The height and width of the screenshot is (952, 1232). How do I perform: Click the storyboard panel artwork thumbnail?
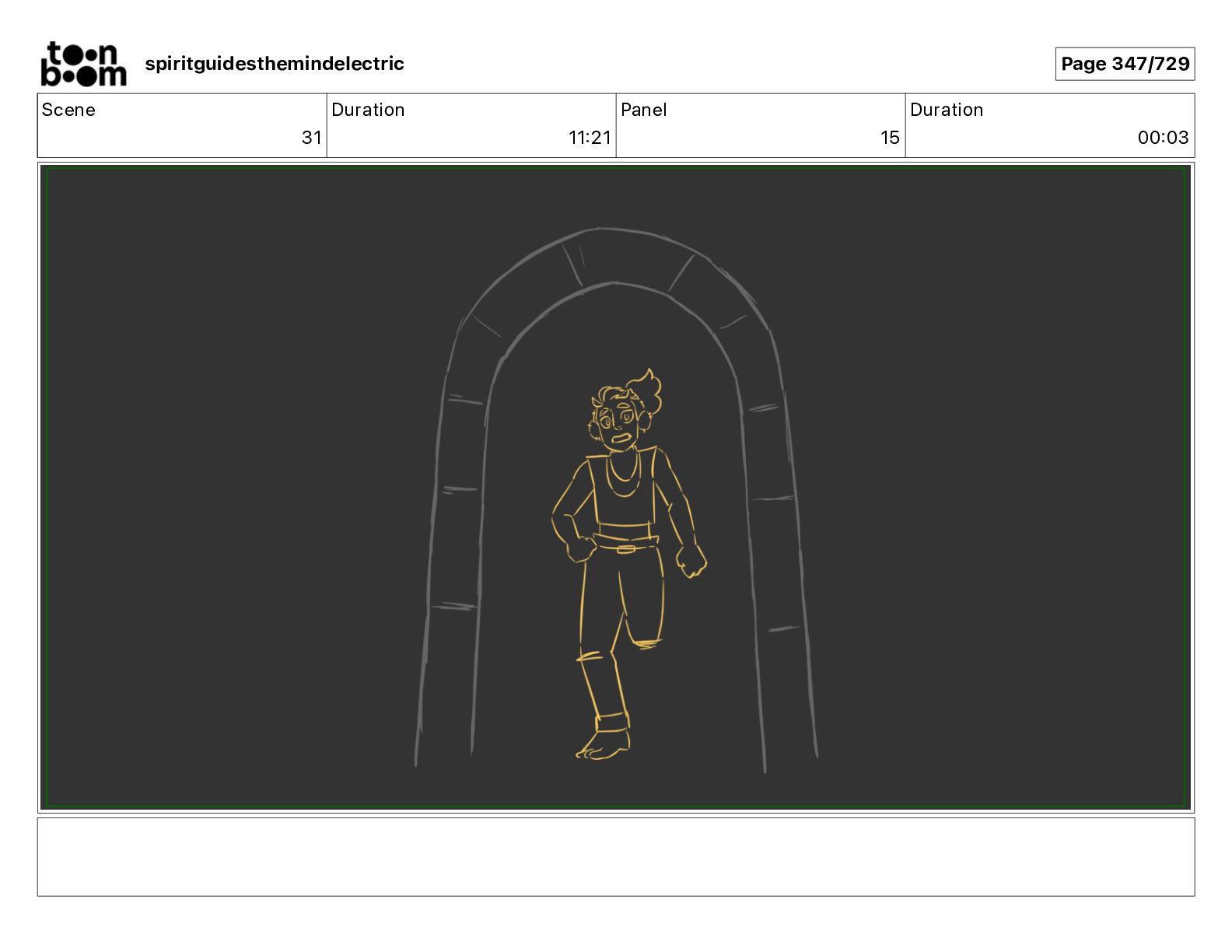click(616, 488)
